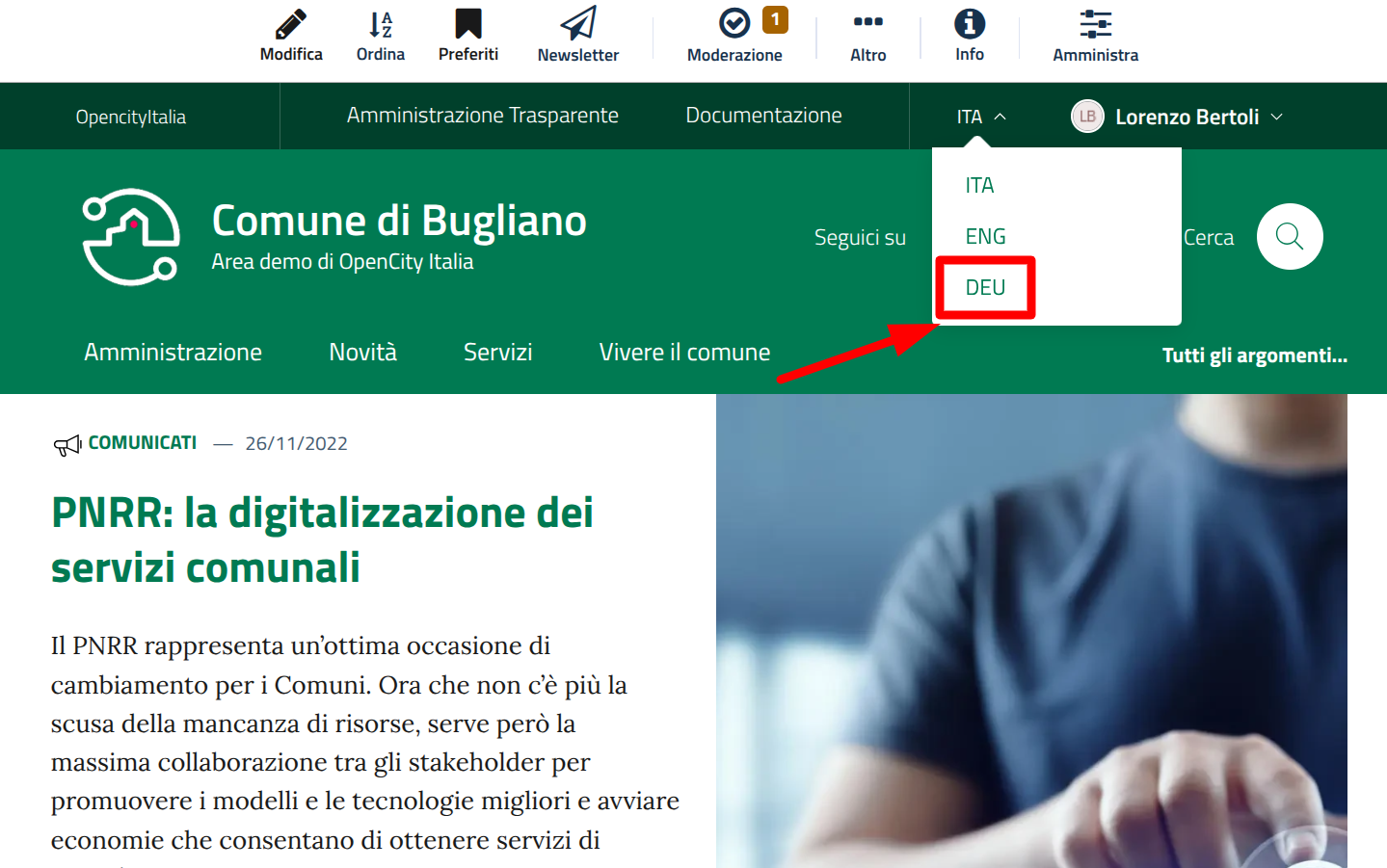Viewport: 1387px width, 868px height.
Task: Open the Moderazione check icon
Action: point(734,23)
